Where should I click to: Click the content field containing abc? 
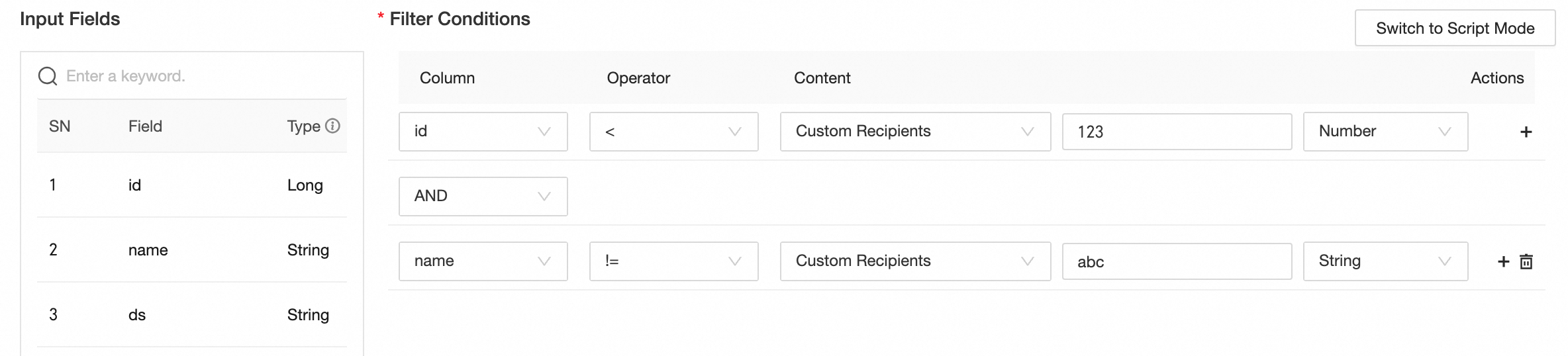click(1177, 261)
